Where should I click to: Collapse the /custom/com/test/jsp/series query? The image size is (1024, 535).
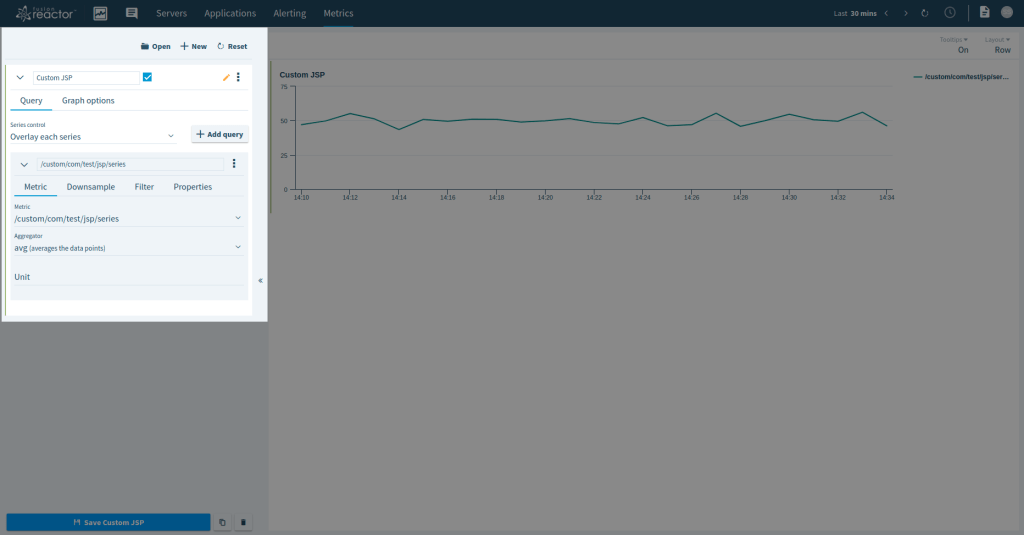click(x=24, y=165)
